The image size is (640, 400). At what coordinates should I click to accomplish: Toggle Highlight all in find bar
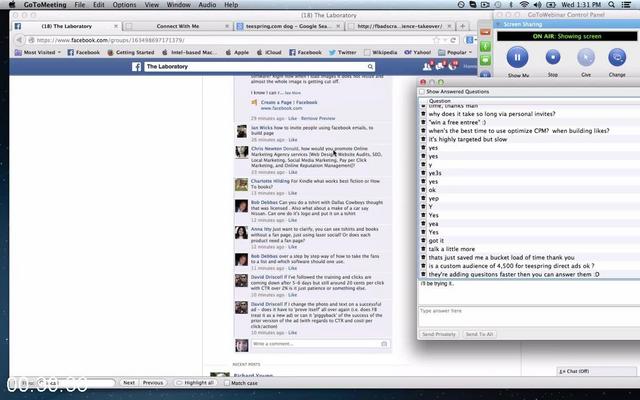(195, 383)
